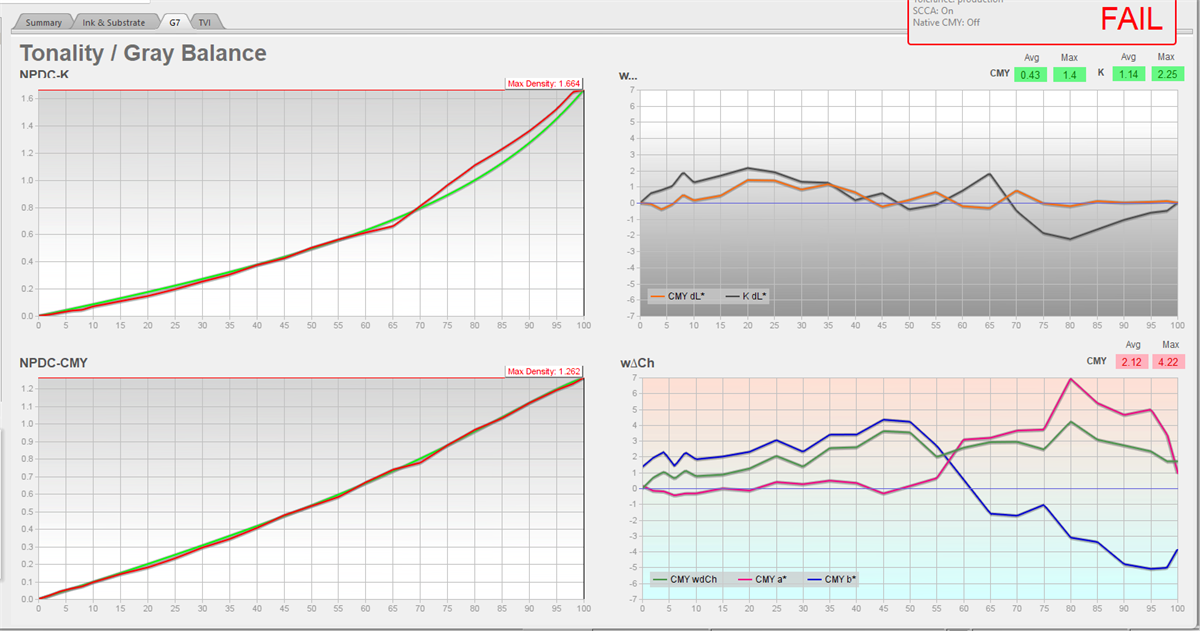
Task: Click the FAIL result indicator
Action: (x=1131, y=18)
